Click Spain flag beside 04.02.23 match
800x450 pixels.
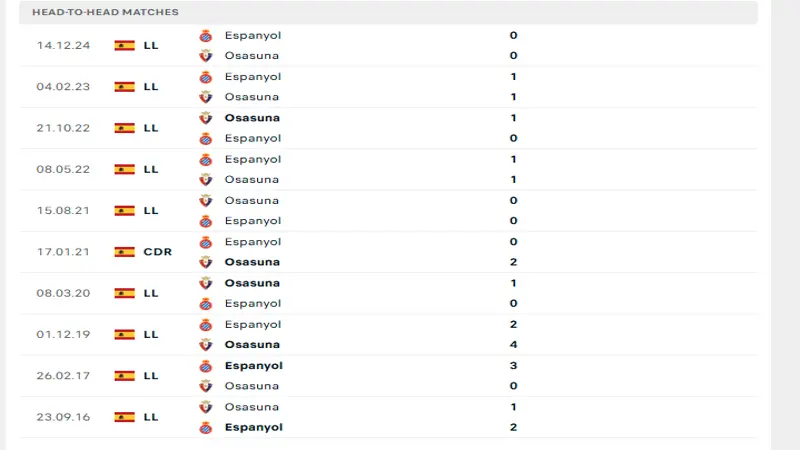[x=125, y=87]
